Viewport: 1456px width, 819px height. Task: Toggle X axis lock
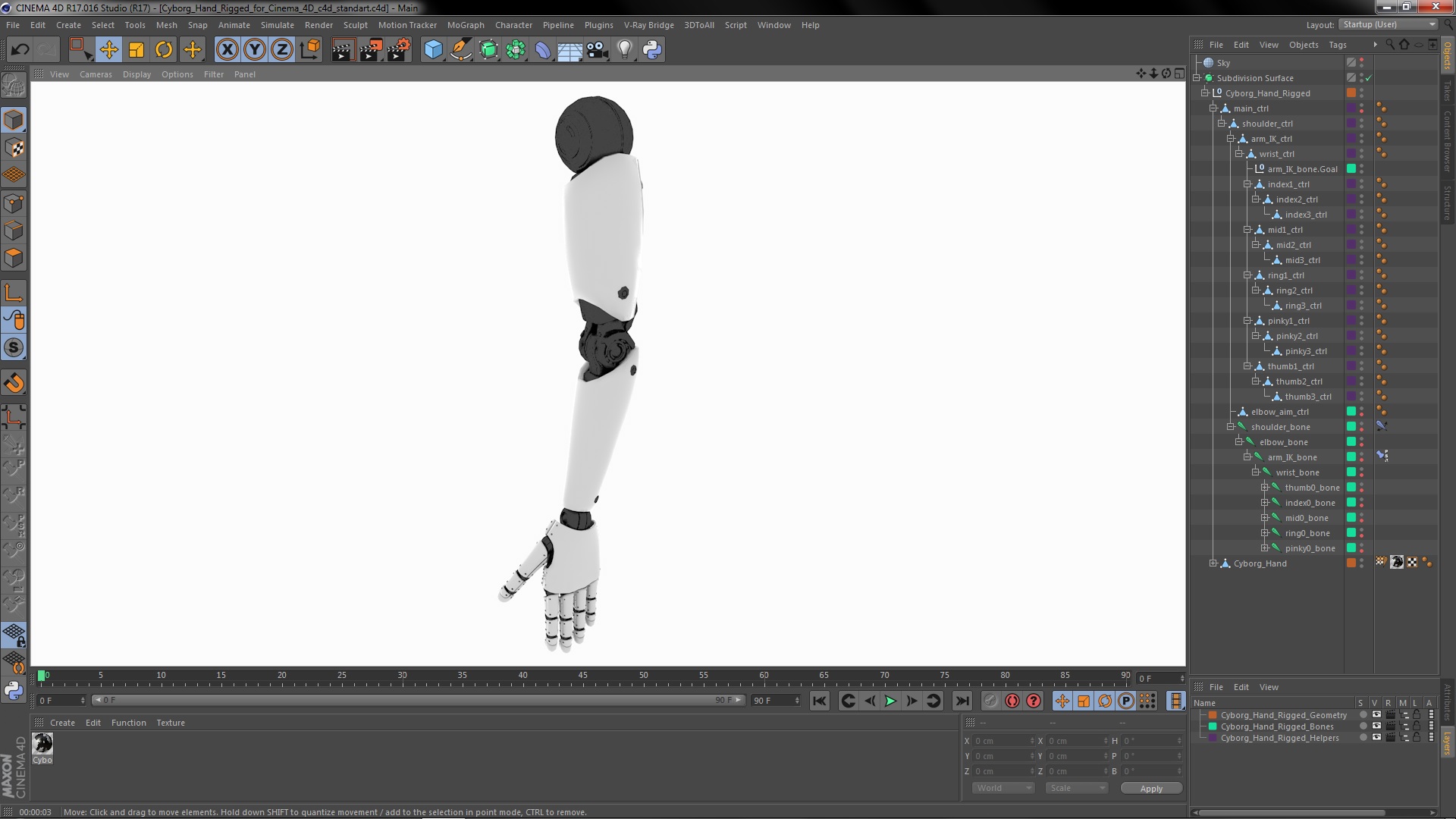pyautogui.click(x=227, y=50)
